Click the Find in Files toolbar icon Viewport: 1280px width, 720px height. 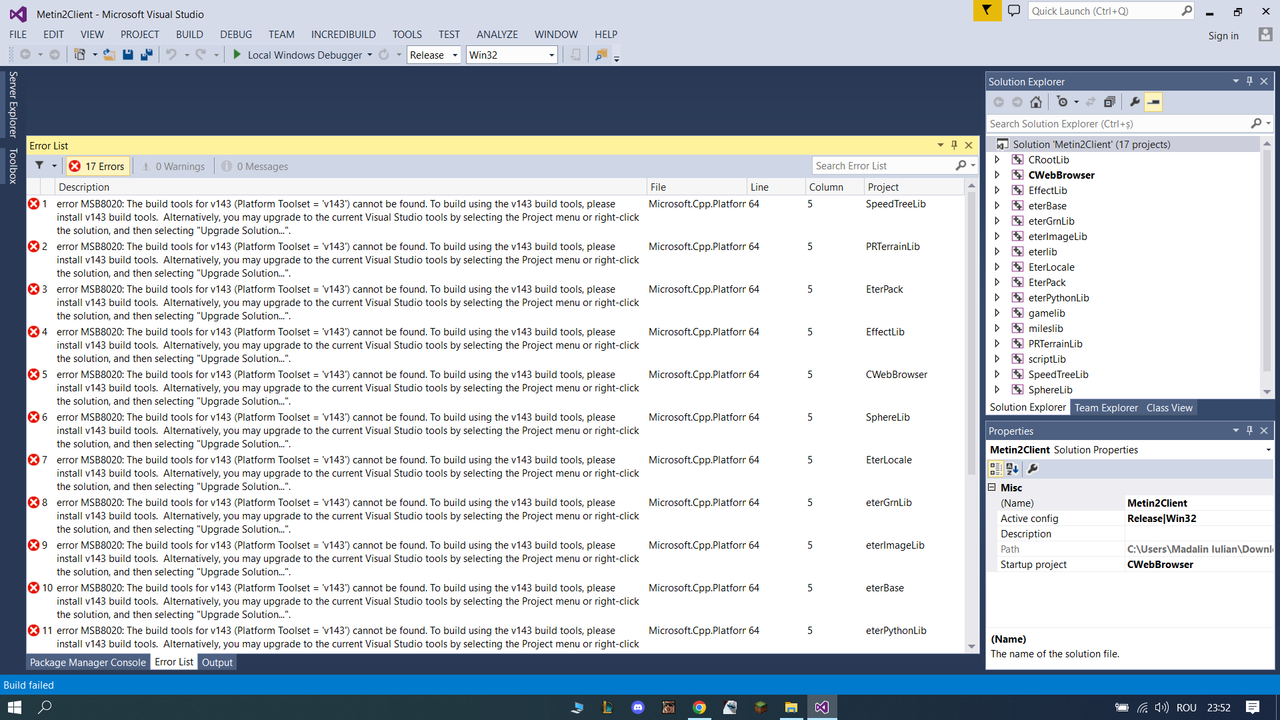click(602, 55)
